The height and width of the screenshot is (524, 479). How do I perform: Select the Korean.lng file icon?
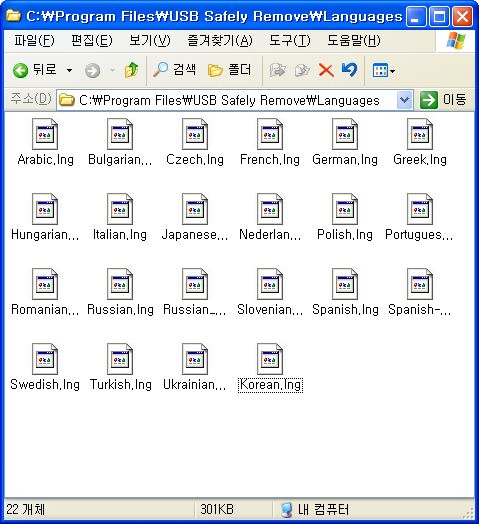[x=270, y=360]
